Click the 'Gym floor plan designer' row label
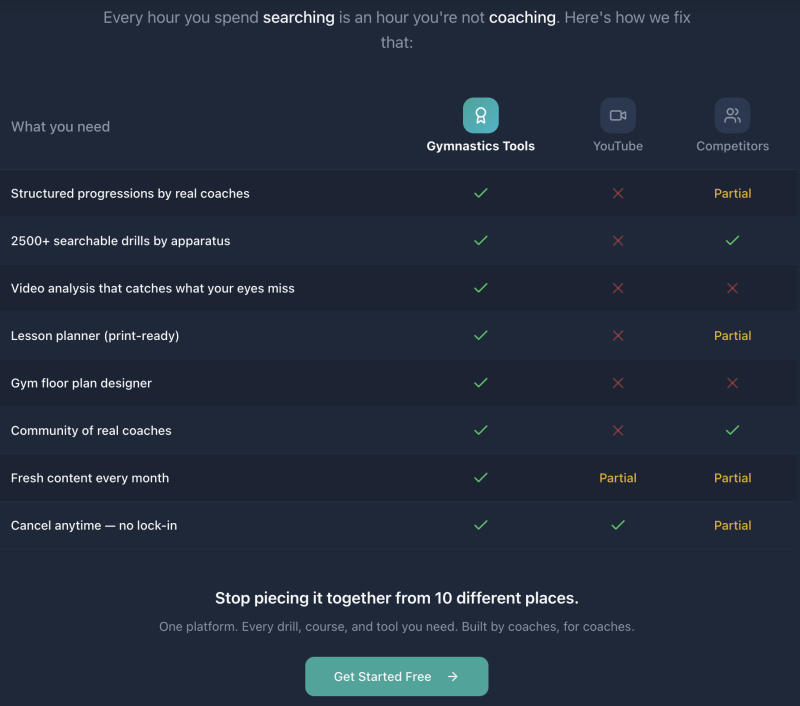Viewport: 800px width, 706px height. pyautogui.click(x=81, y=383)
